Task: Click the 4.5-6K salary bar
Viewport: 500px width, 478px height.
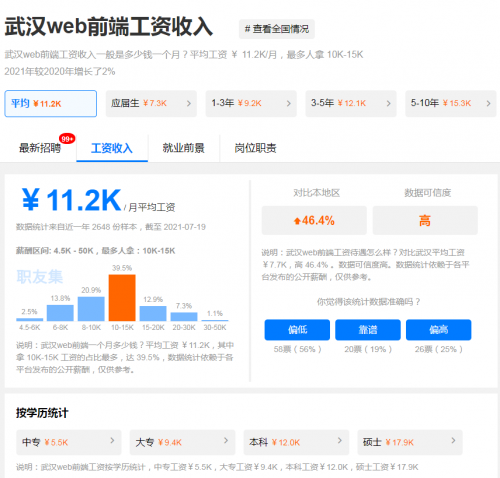Action: (x=30, y=319)
